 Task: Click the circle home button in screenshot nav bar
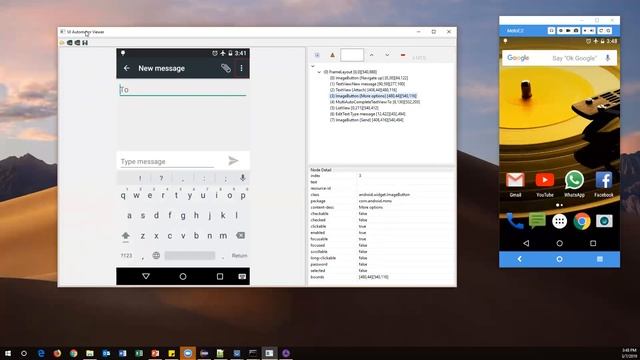(x=183, y=276)
